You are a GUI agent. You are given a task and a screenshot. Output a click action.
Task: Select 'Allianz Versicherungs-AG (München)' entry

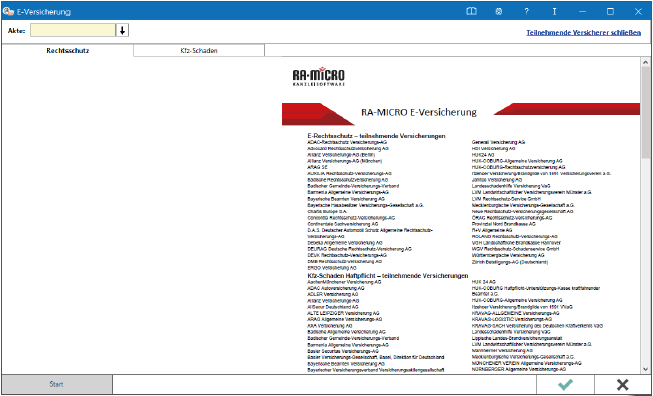(344, 161)
